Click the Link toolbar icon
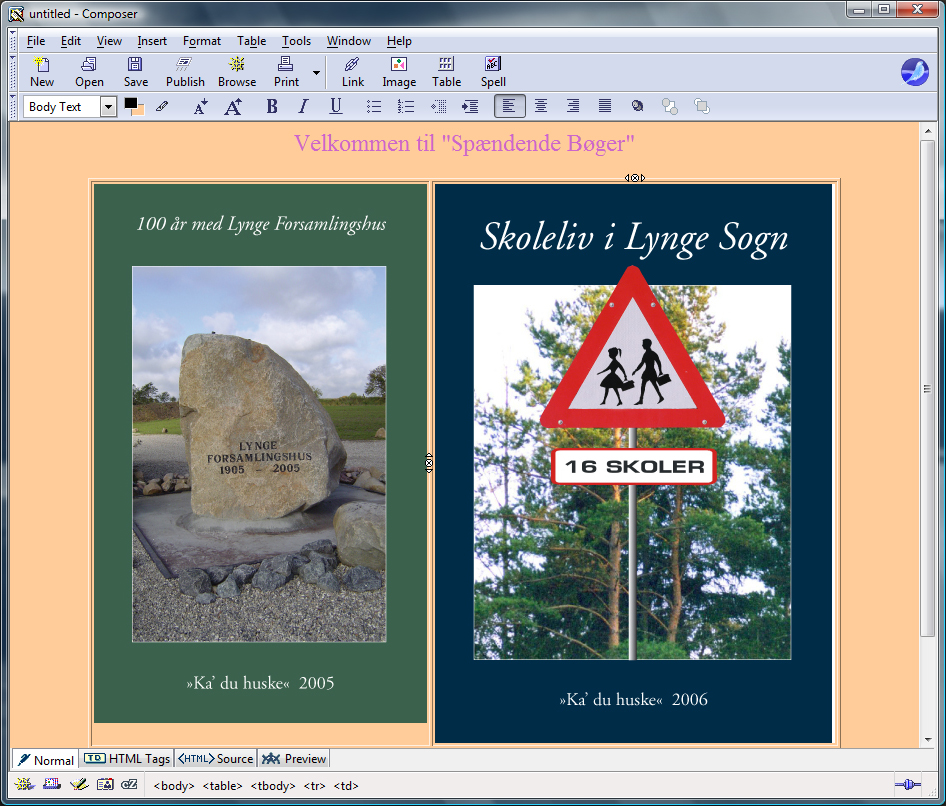Screen dimensions: 946x806 pyautogui.click(x=352, y=72)
